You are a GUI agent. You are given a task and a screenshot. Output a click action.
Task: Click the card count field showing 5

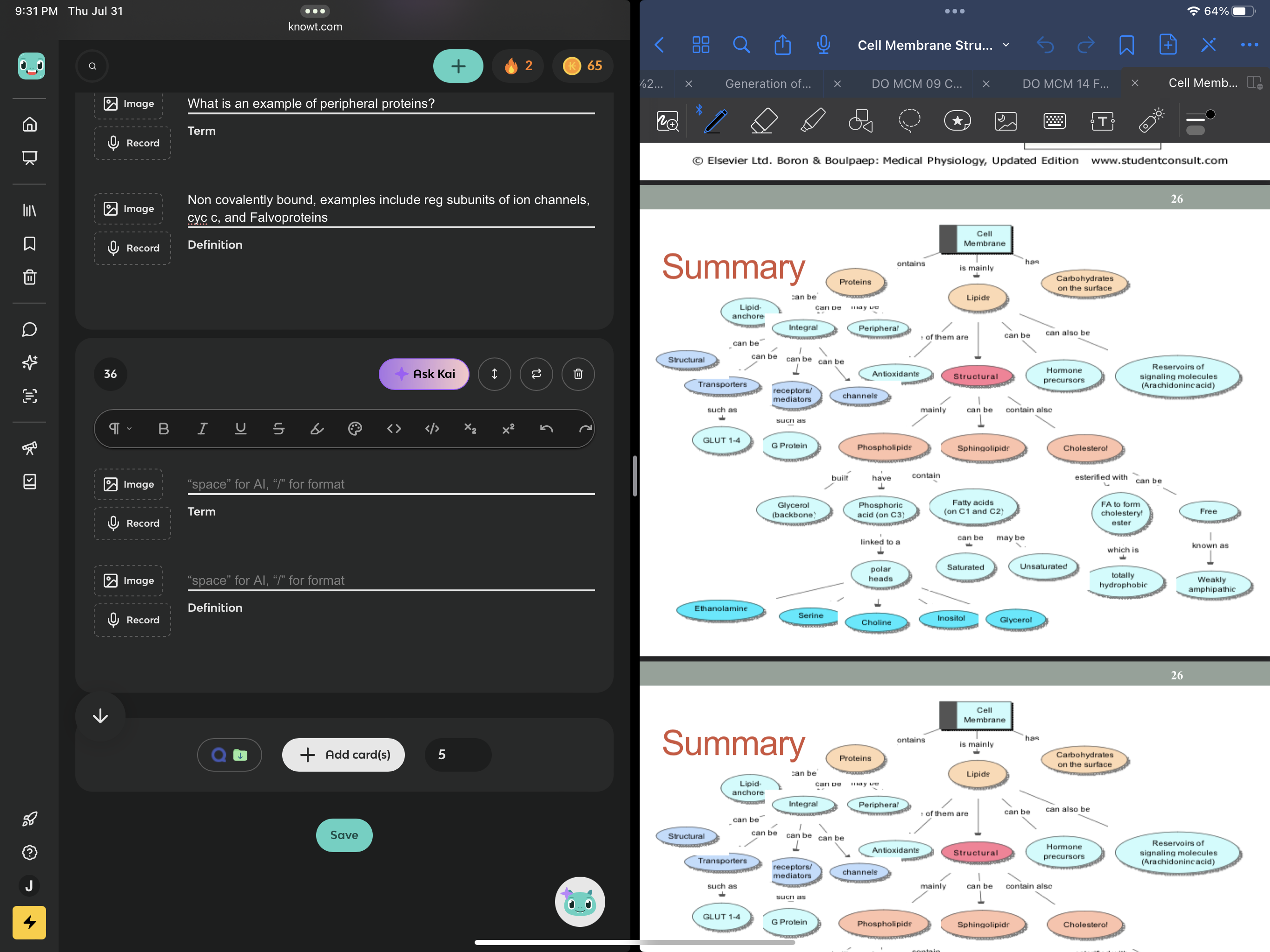pos(457,754)
